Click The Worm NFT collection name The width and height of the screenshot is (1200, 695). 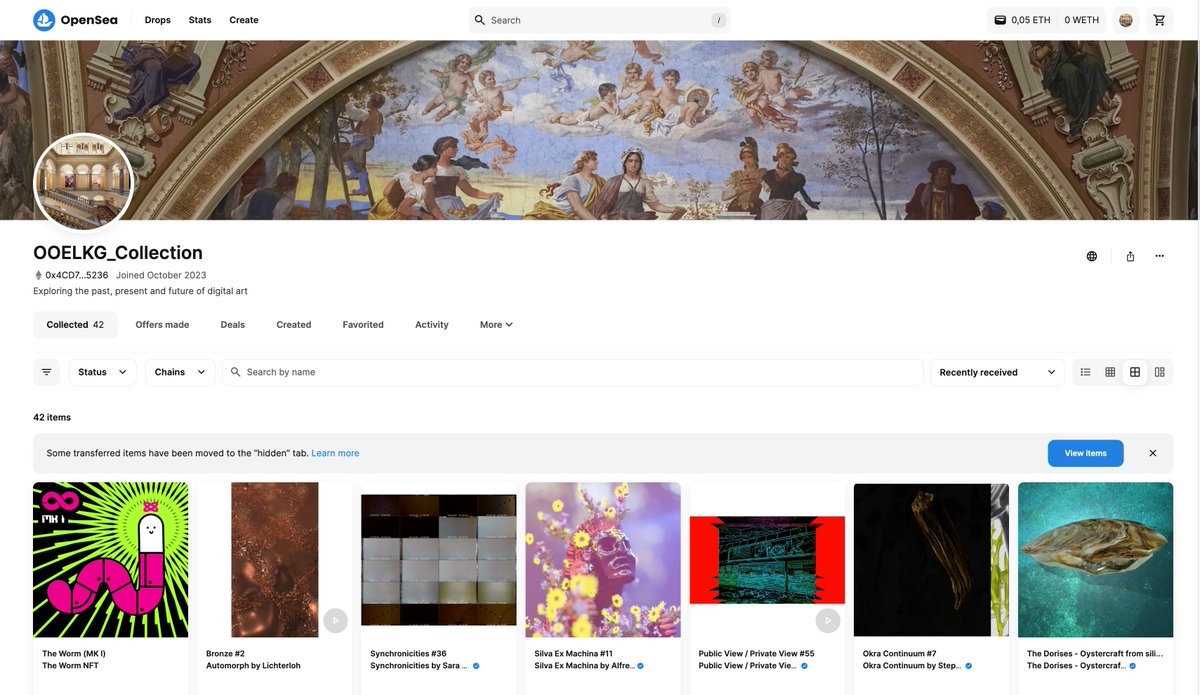pyautogui.click(x=70, y=666)
